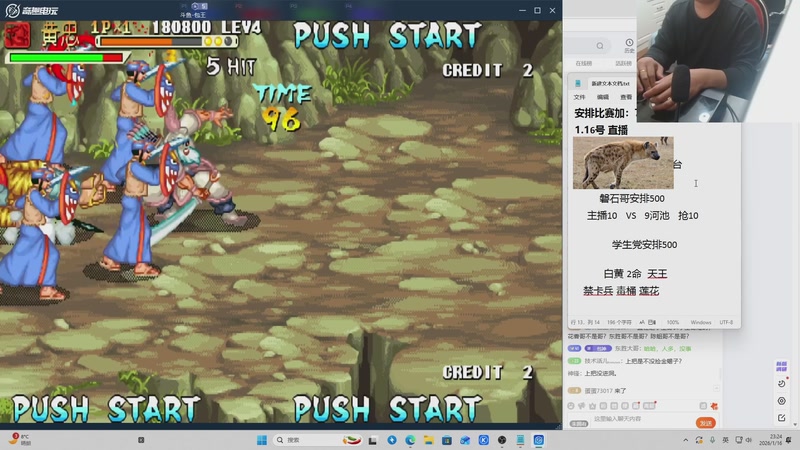The height and width of the screenshot is (450, 800).
Task: Open the weather widget on taskbar
Action: (19, 439)
